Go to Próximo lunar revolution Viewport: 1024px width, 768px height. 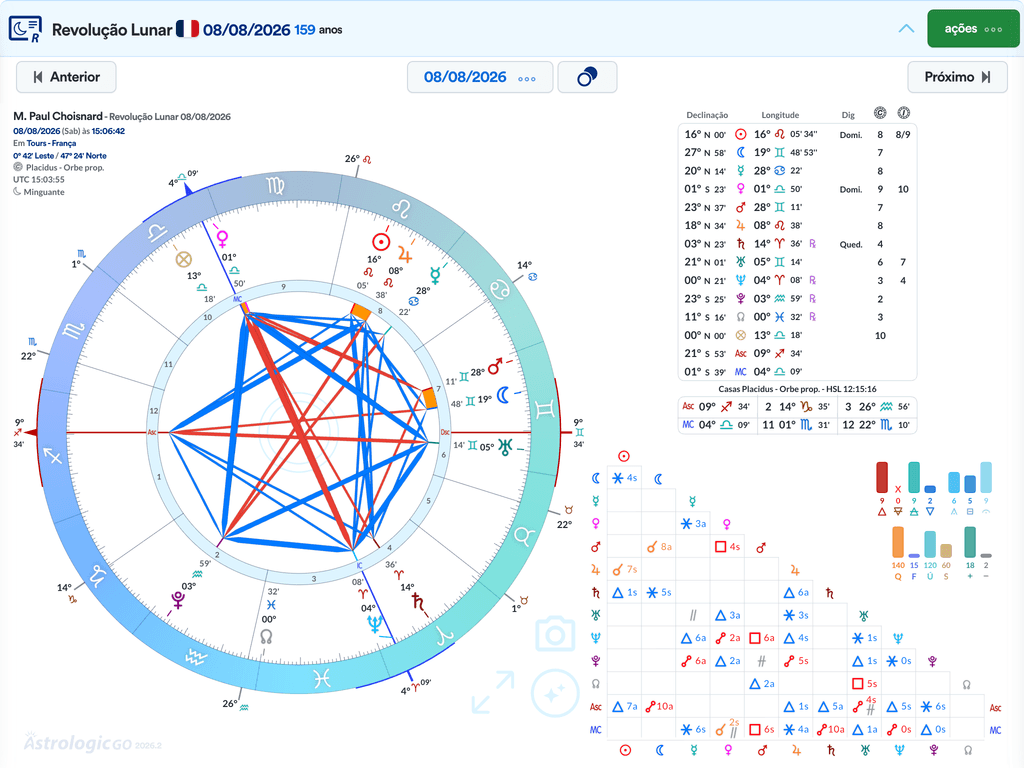[957, 77]
